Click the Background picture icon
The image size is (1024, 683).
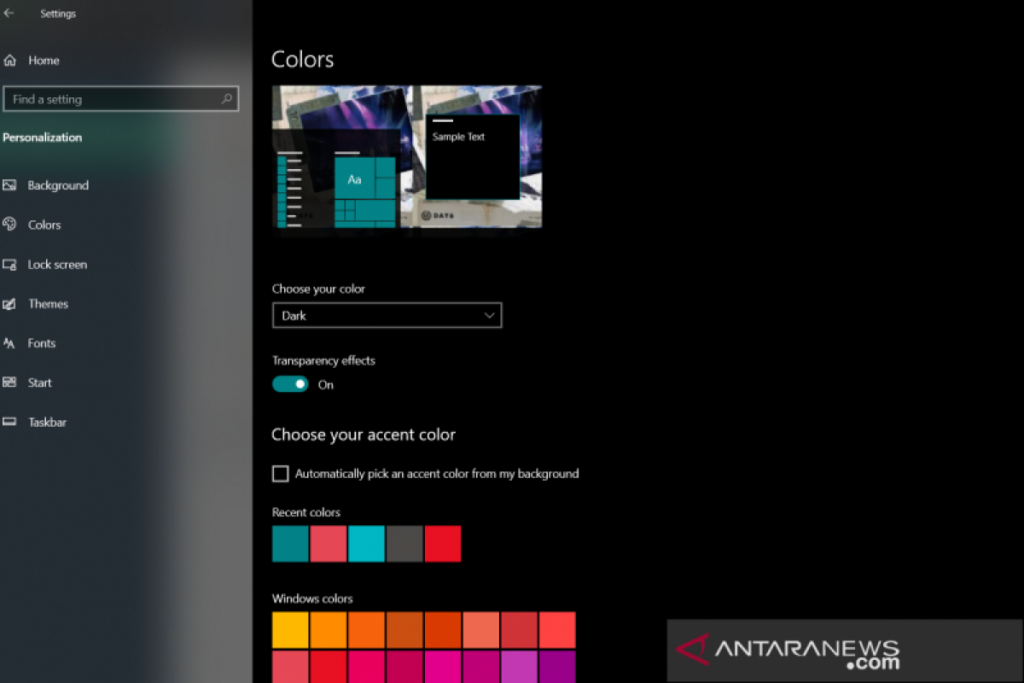(x=10, y=186)
